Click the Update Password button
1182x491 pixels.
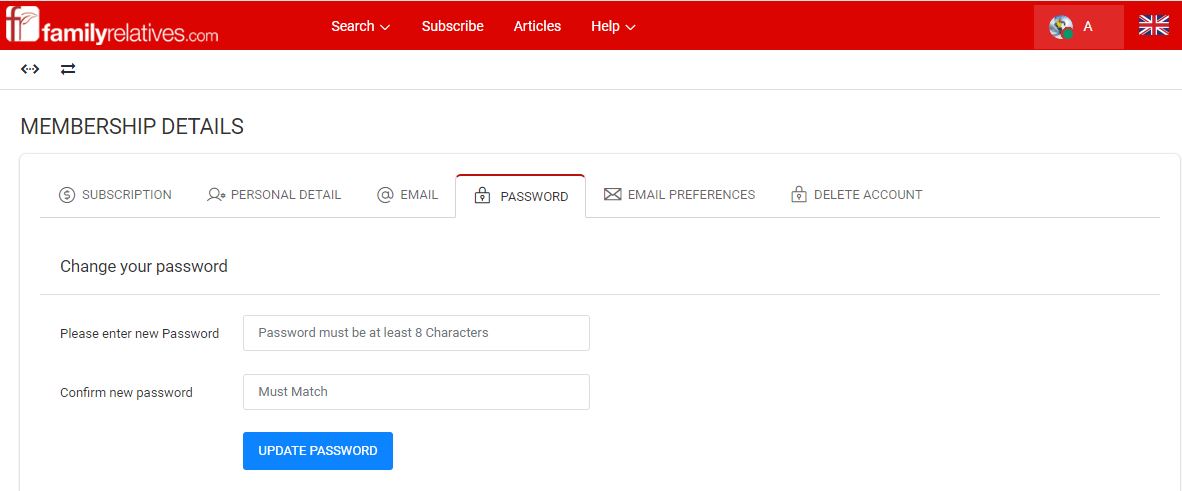click(x=318, y=451)
